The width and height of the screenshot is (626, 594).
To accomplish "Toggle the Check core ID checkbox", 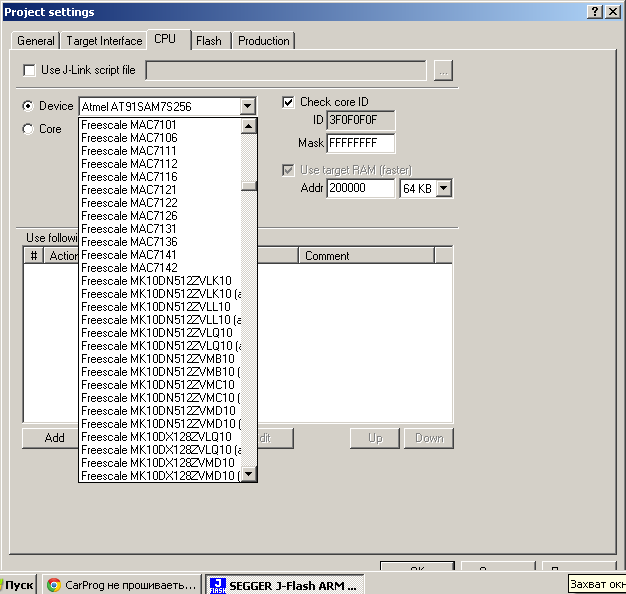I will (288, 102).
